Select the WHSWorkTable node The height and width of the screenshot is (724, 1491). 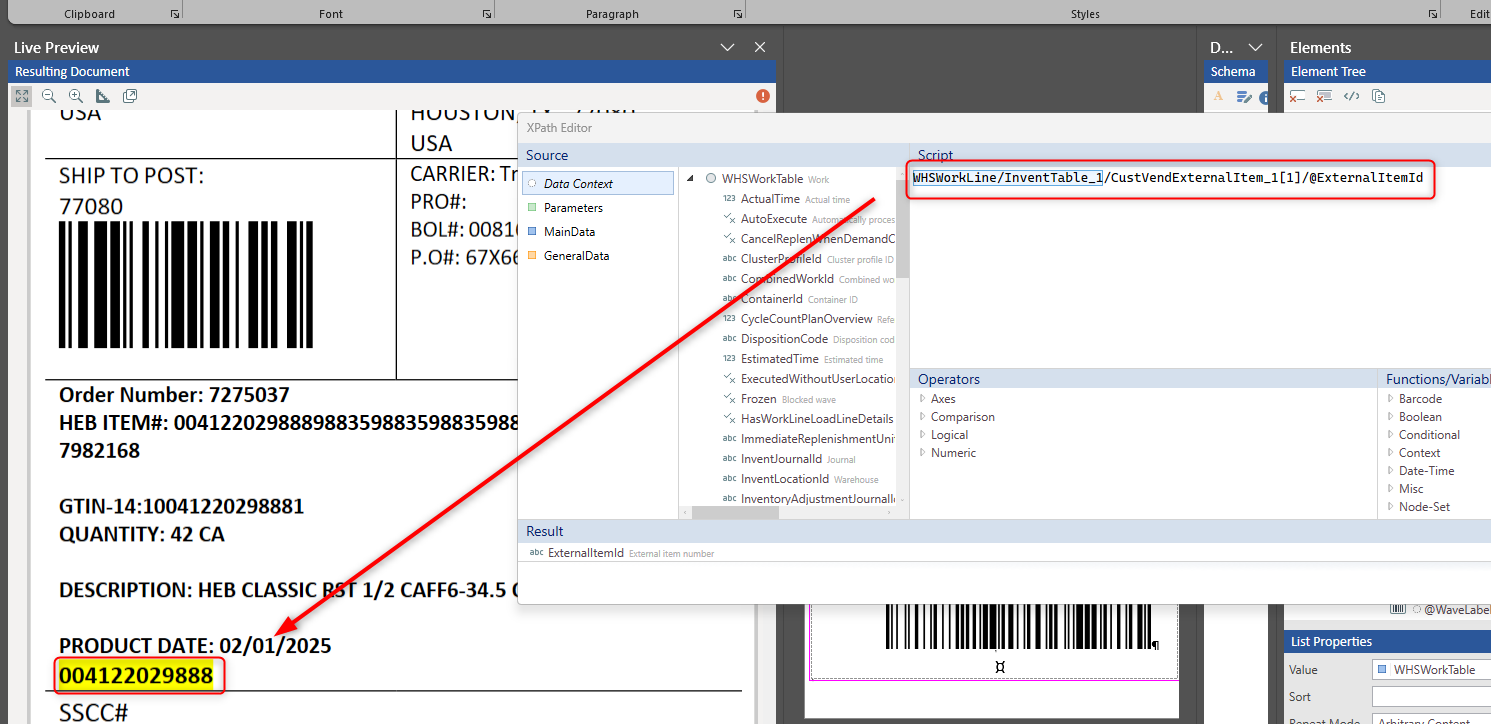[762, 179]
